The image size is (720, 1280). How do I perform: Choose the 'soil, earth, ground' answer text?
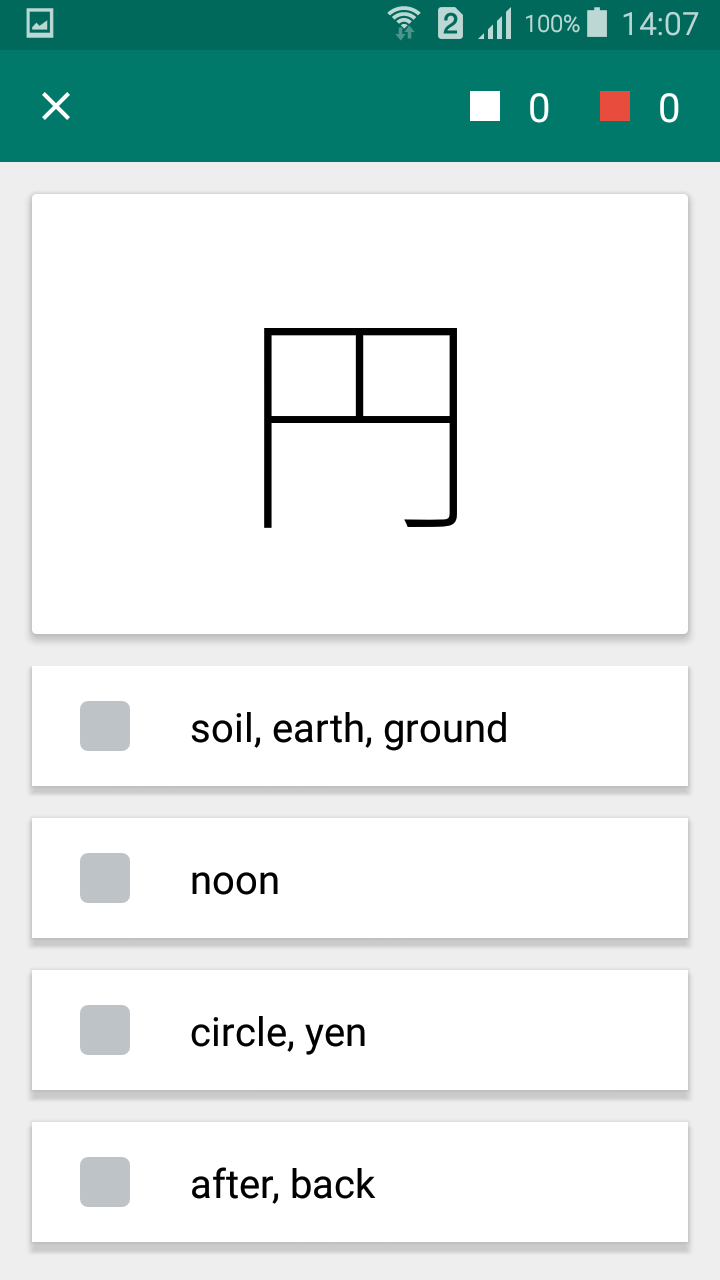click(x=349, y=728)
